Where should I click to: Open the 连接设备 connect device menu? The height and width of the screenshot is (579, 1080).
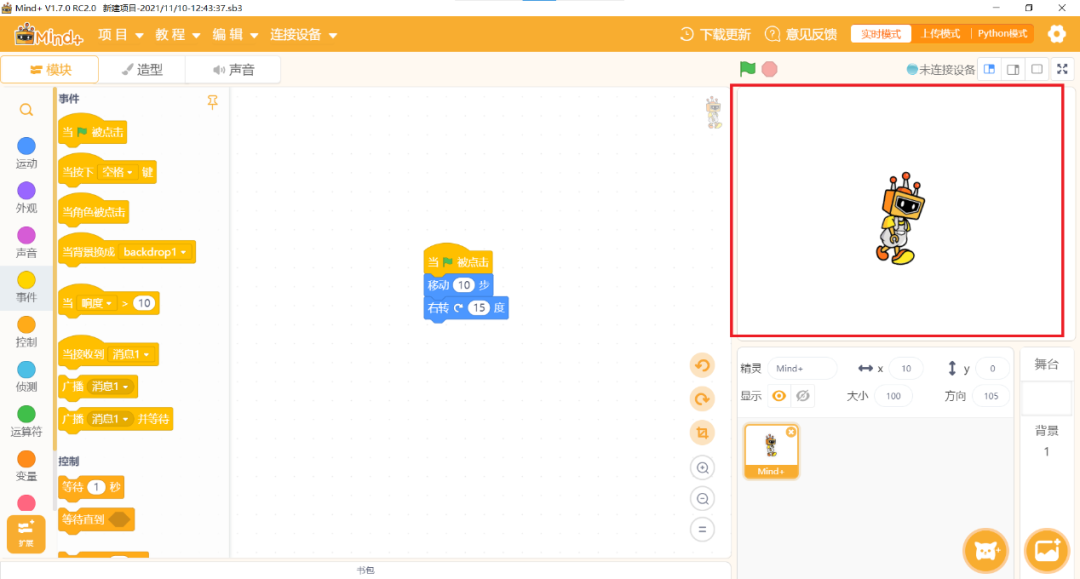click(x=303, y=34)
